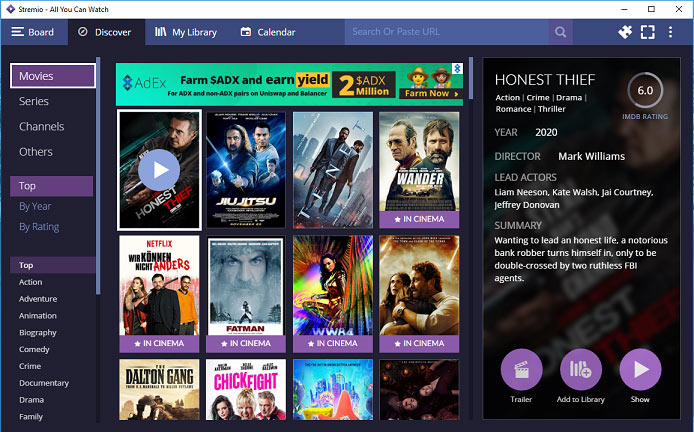Screen dimensions: 694x432
Task: Minimize the Stremio window
Action: click(624, 9)
